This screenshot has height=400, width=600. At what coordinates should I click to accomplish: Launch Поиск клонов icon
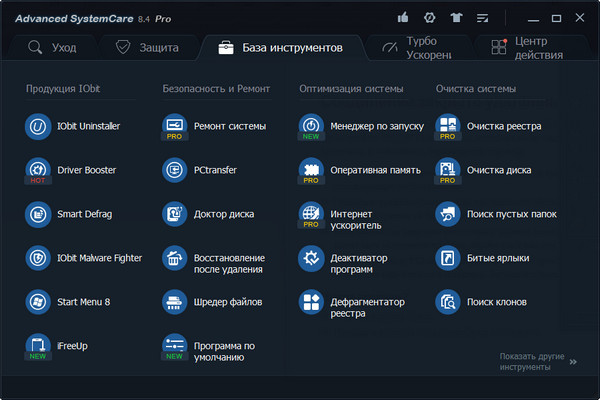pos(448,302)
